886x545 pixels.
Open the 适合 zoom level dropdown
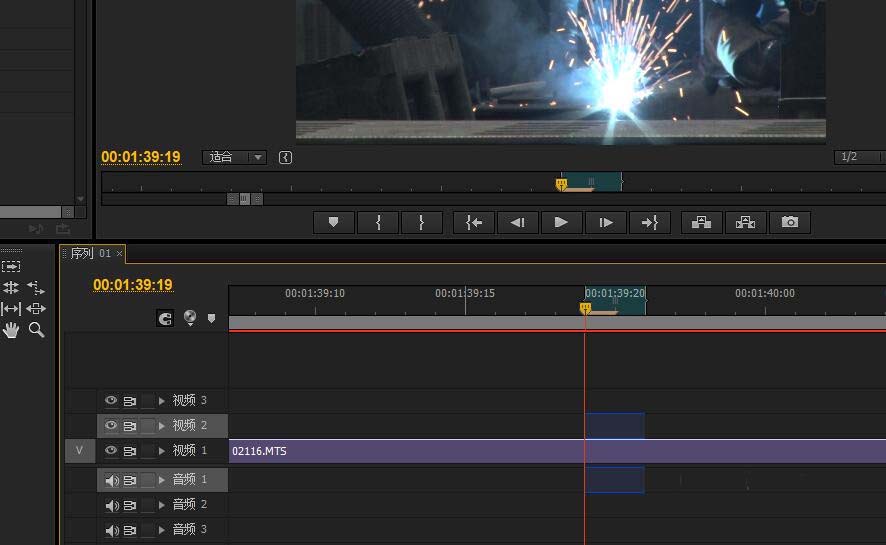pyautogui.click(x=234, y=157)
